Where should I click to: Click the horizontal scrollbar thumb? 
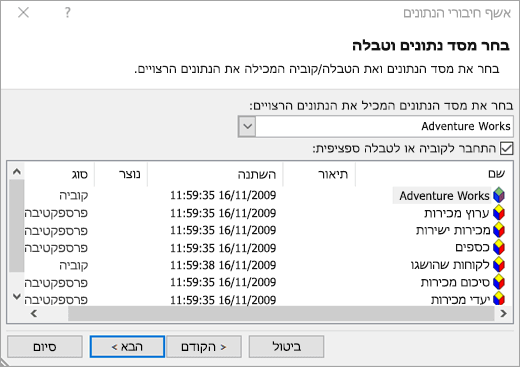[281, 313]
